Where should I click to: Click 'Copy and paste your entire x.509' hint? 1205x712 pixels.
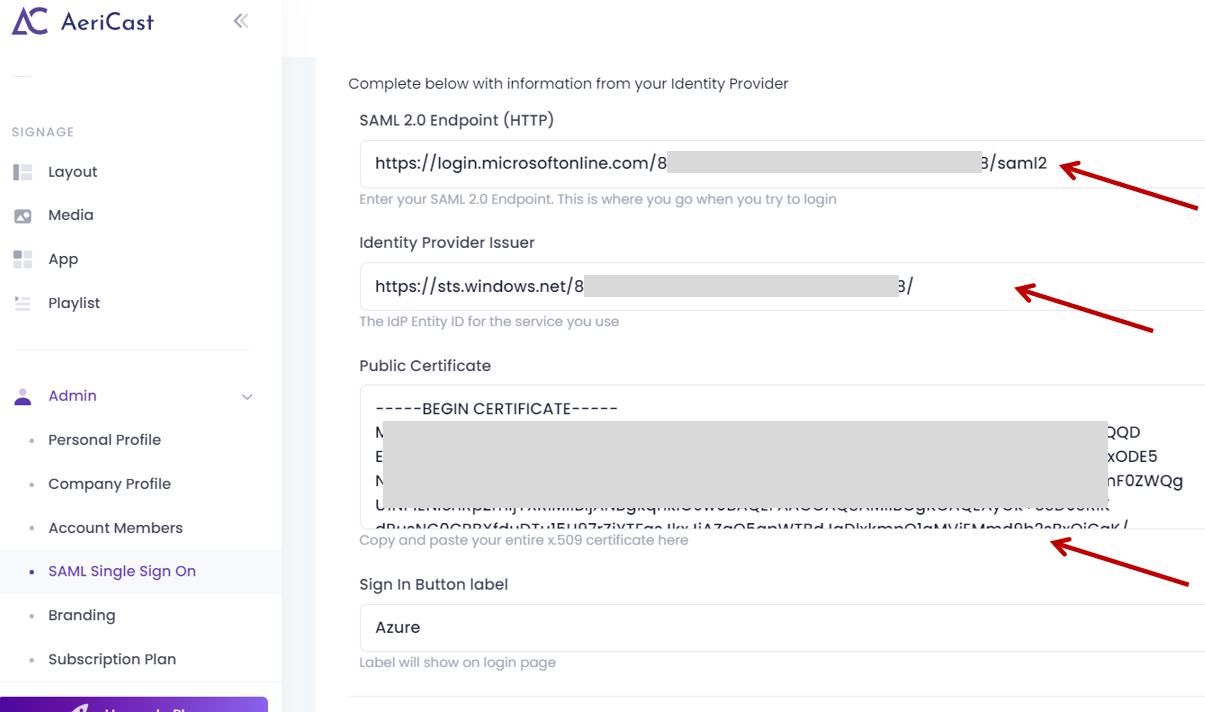coord(524,540)
